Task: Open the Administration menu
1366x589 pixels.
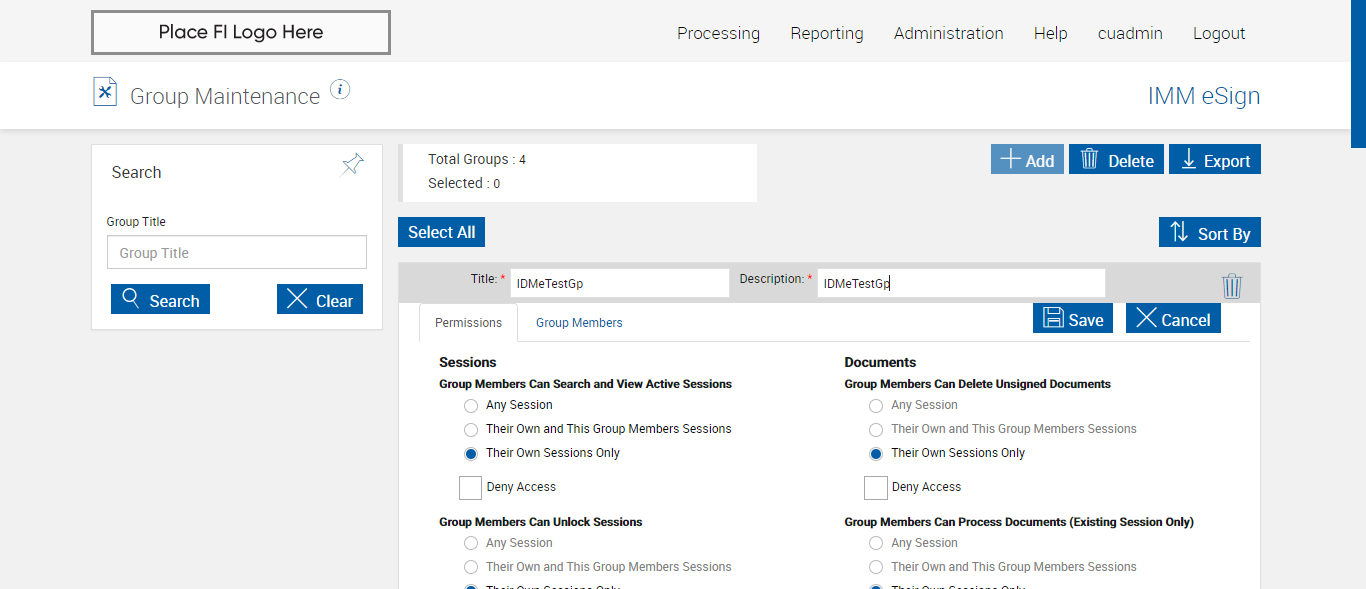Action: point(948,33)
